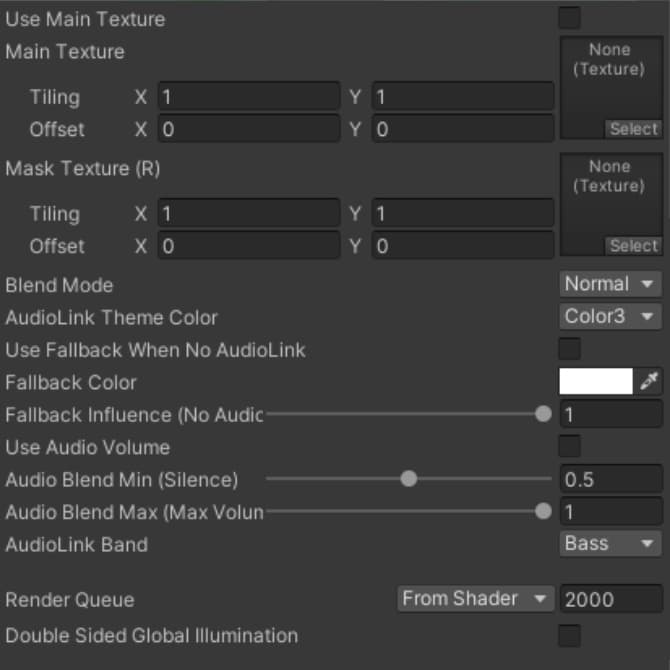Open the AudioLink Band dropdown

(610, 544)
